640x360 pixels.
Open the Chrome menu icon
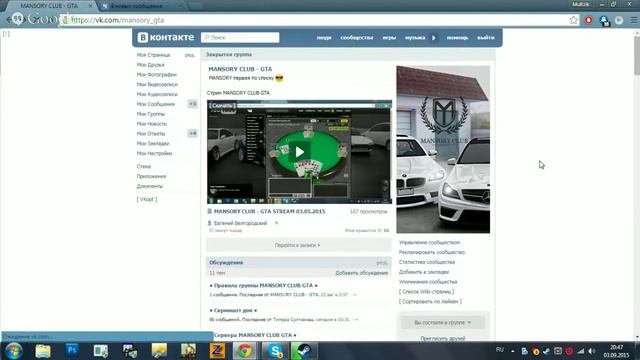(x=634, y=20)
